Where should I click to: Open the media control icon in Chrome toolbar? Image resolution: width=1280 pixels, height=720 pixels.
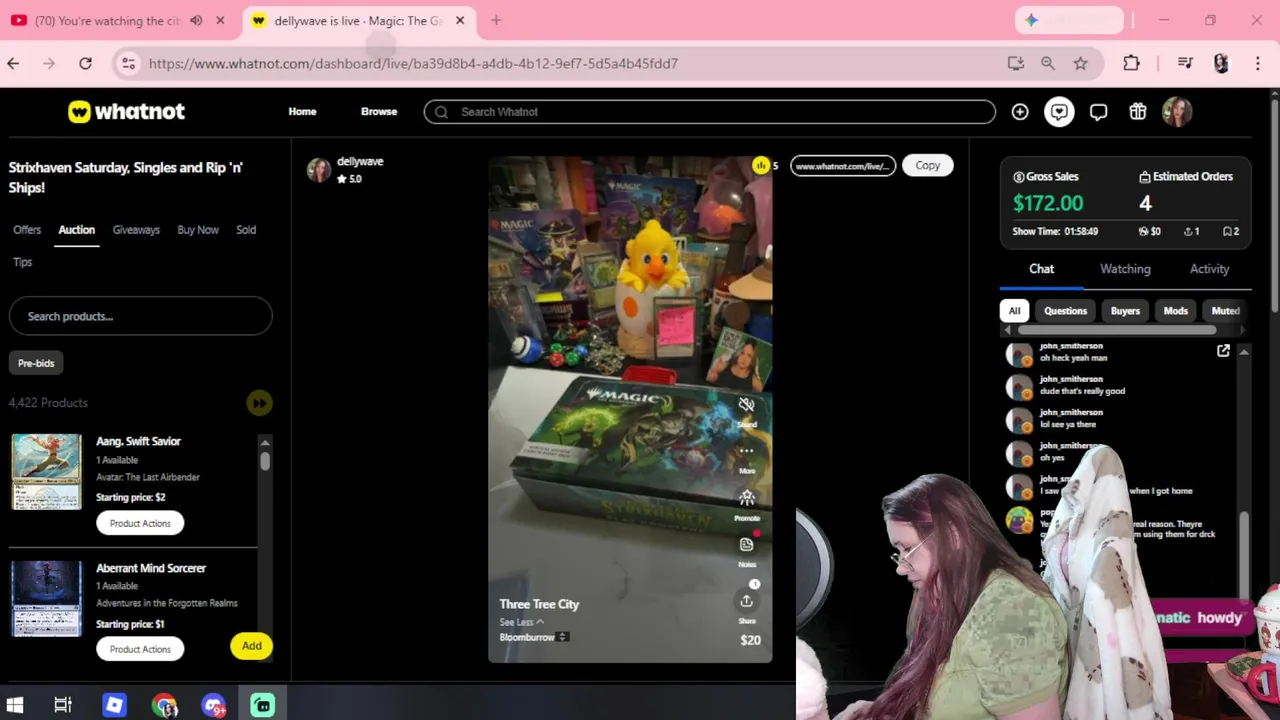(x=1185, y=63)
